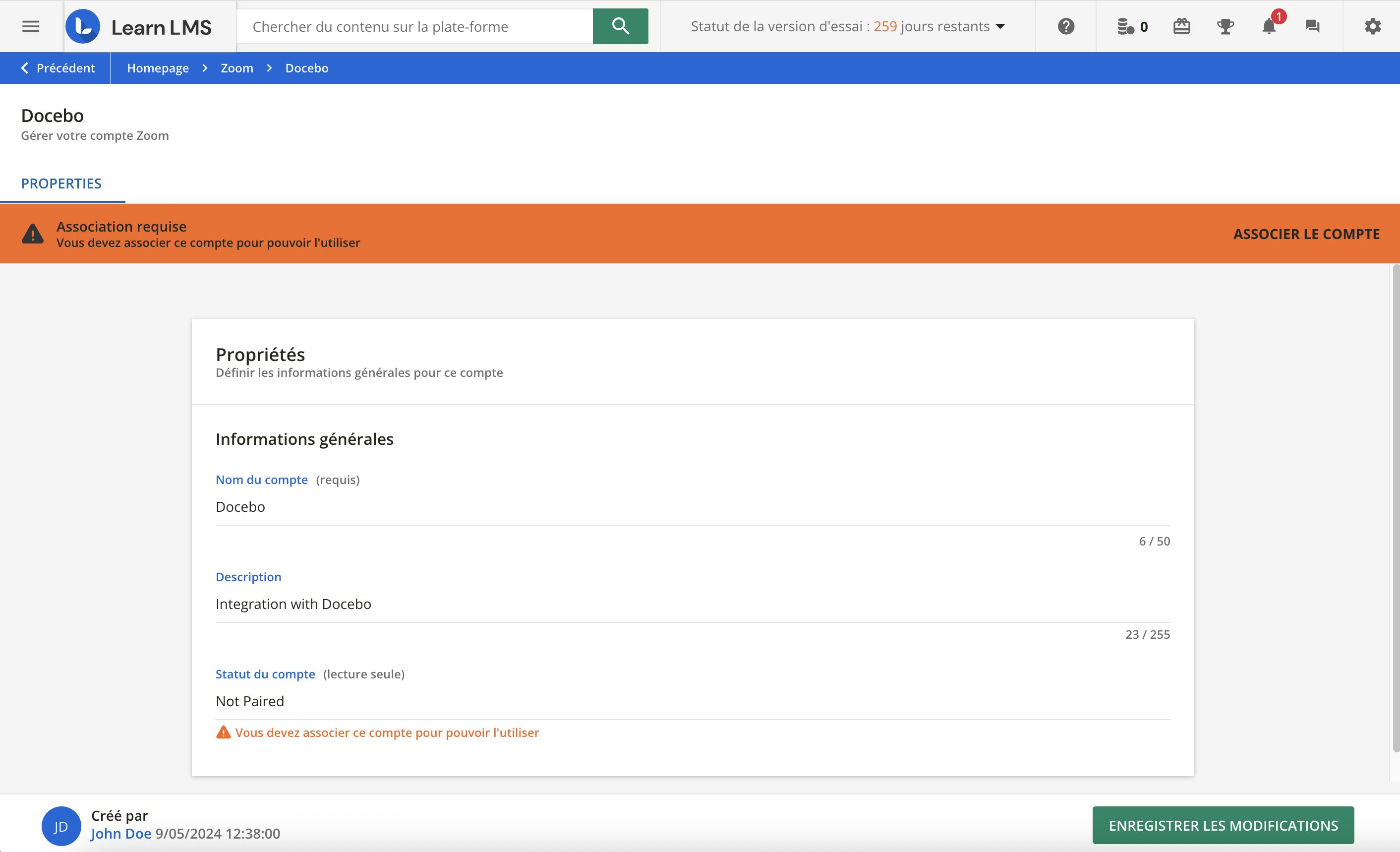Click the Not Paired status field

[693, 701]
